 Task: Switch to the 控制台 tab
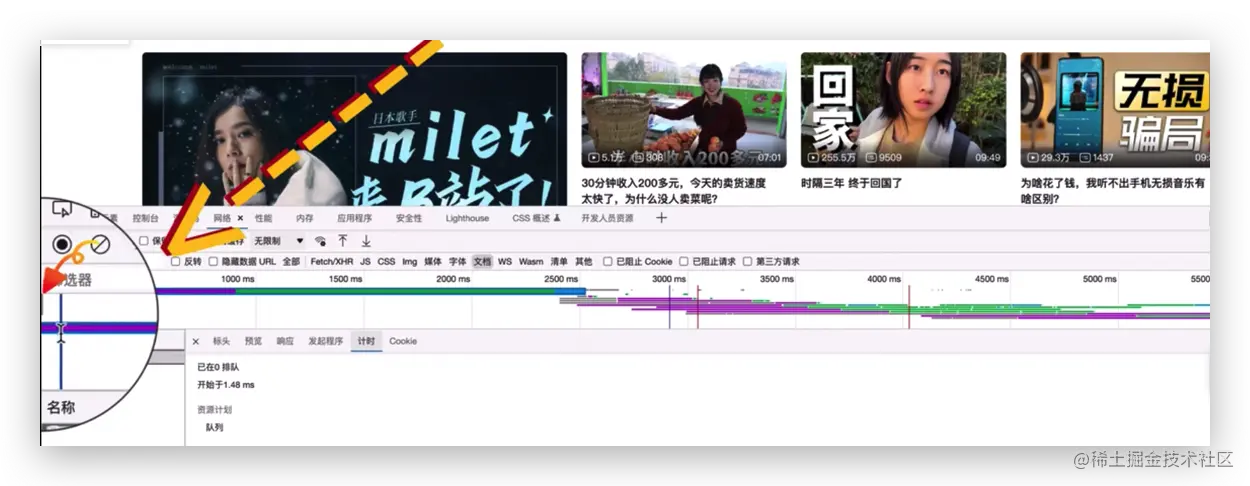145,218
